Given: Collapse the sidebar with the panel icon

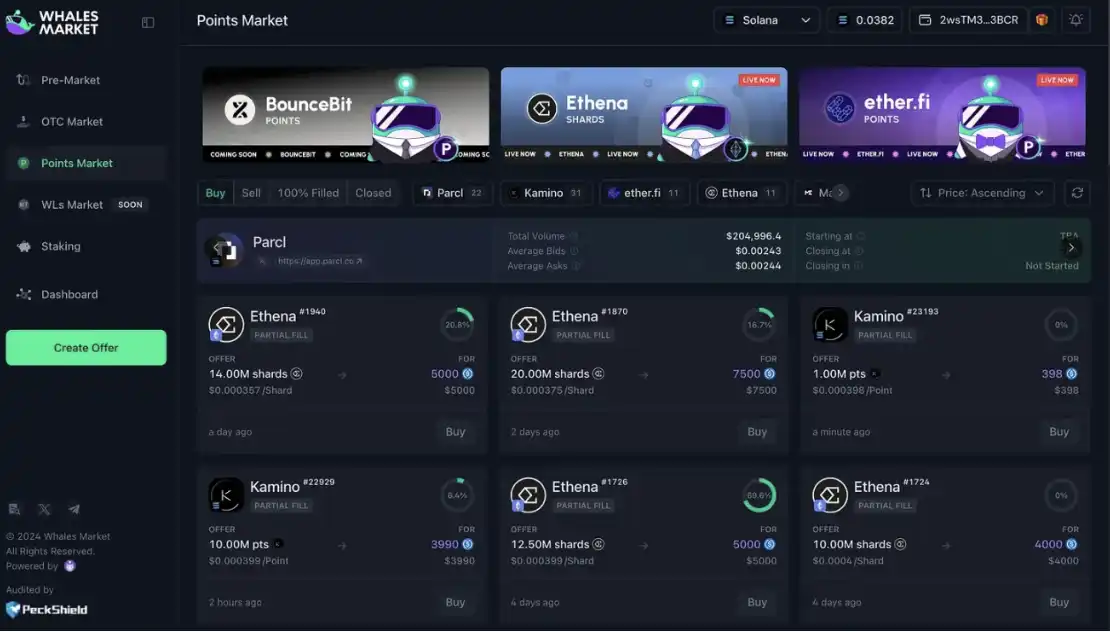Looking at the screenshot, I should [x=148, y=22].
